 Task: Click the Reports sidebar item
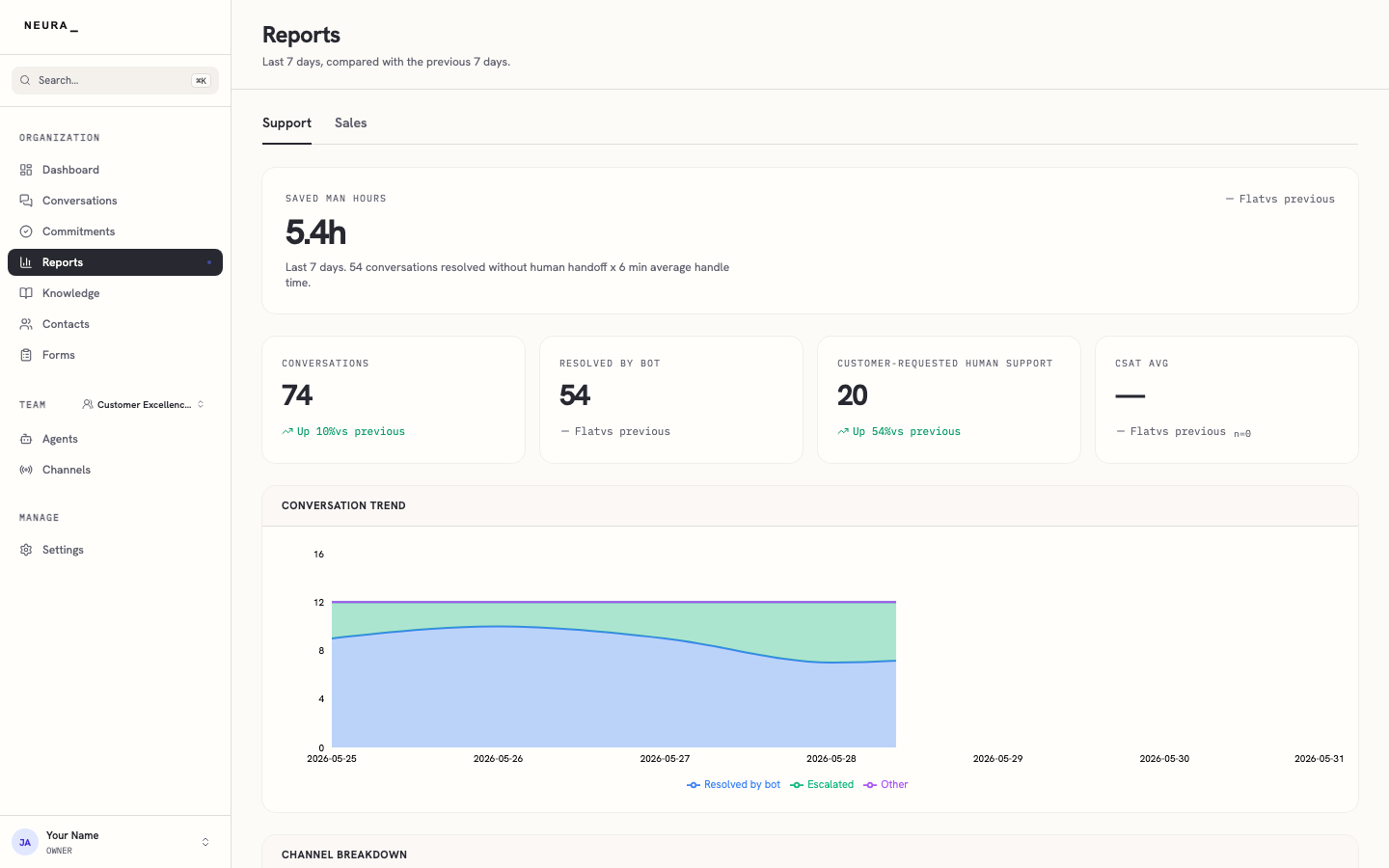(115, 262)
